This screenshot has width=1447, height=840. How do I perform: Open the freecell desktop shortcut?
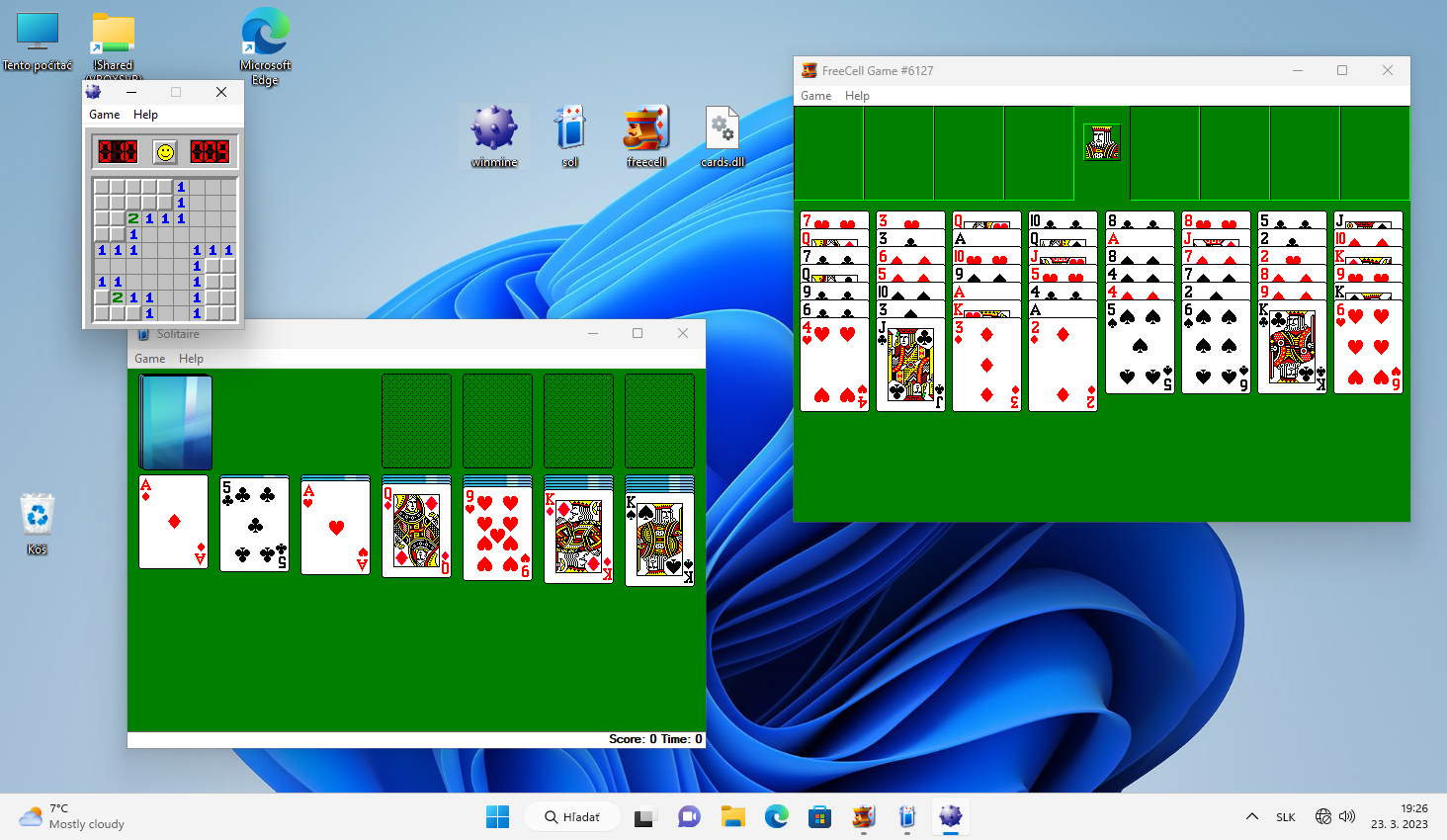click(646, 133)
